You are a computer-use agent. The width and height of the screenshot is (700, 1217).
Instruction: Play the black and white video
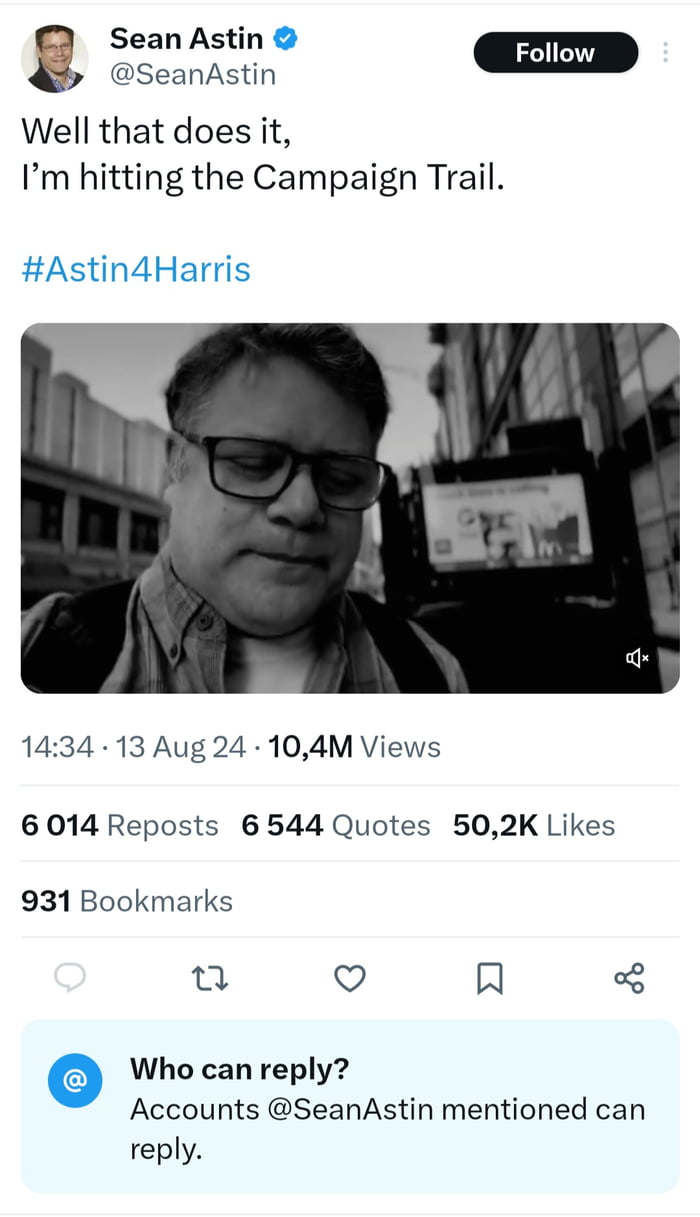(x=350, y=507)
